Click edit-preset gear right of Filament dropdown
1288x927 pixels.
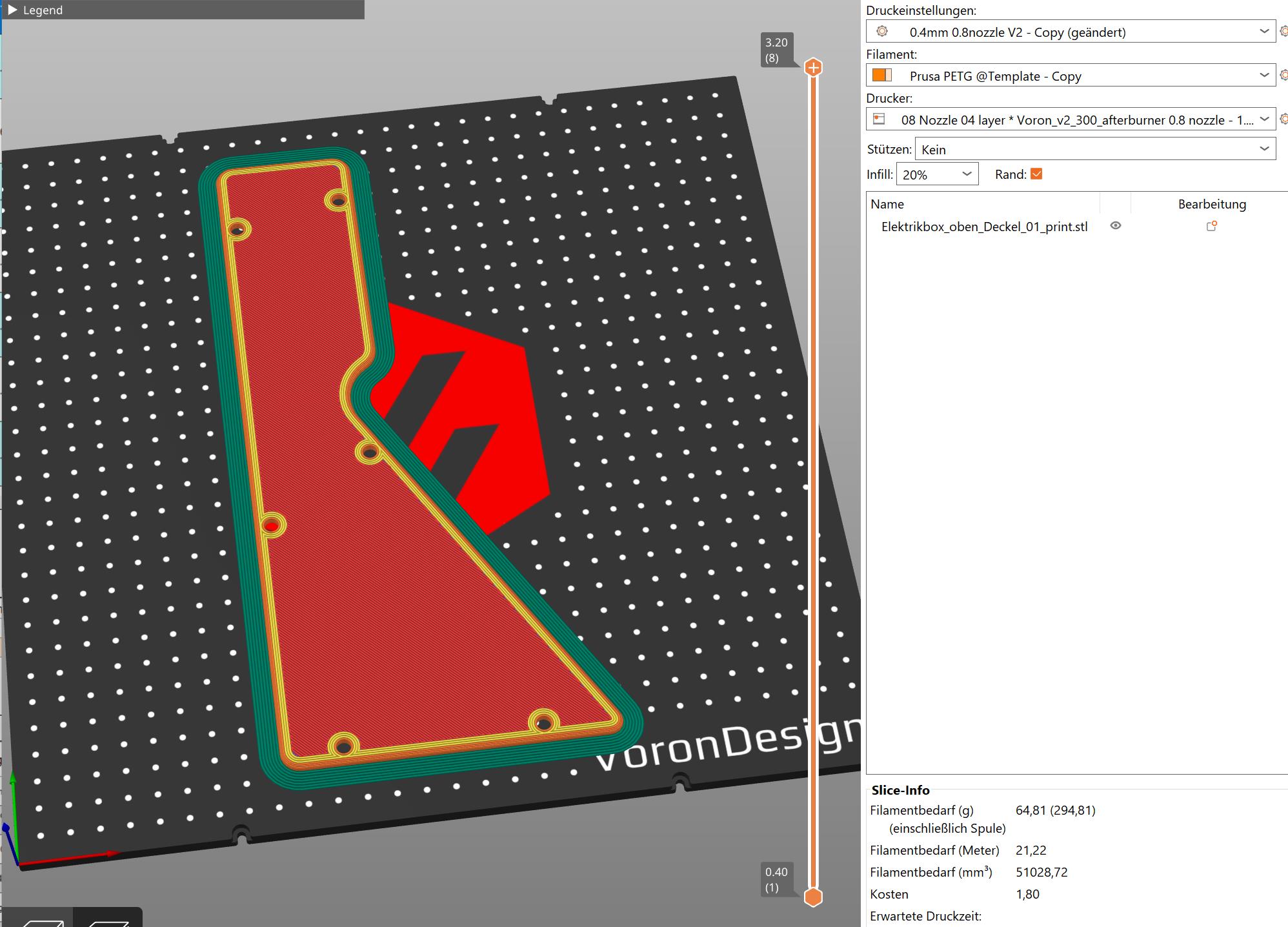pyautogui.click(x=1283, y=75)
